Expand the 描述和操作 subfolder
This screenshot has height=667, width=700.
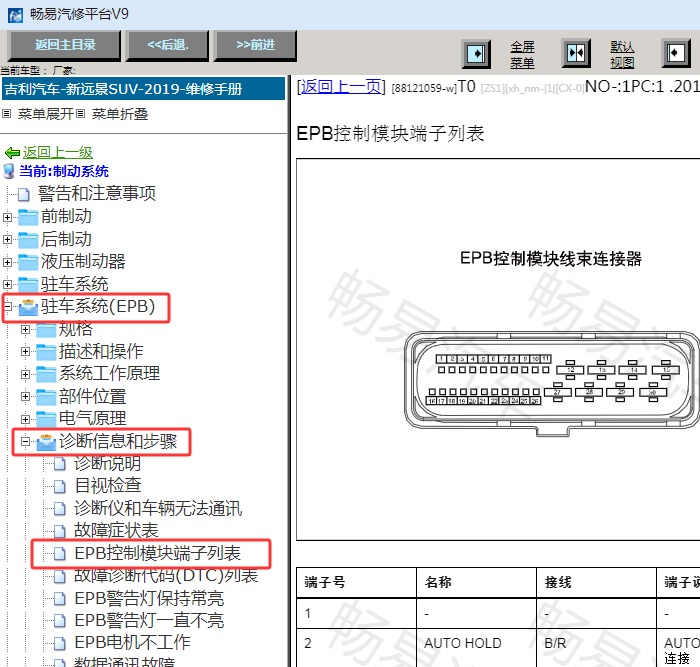pos(25,352)
